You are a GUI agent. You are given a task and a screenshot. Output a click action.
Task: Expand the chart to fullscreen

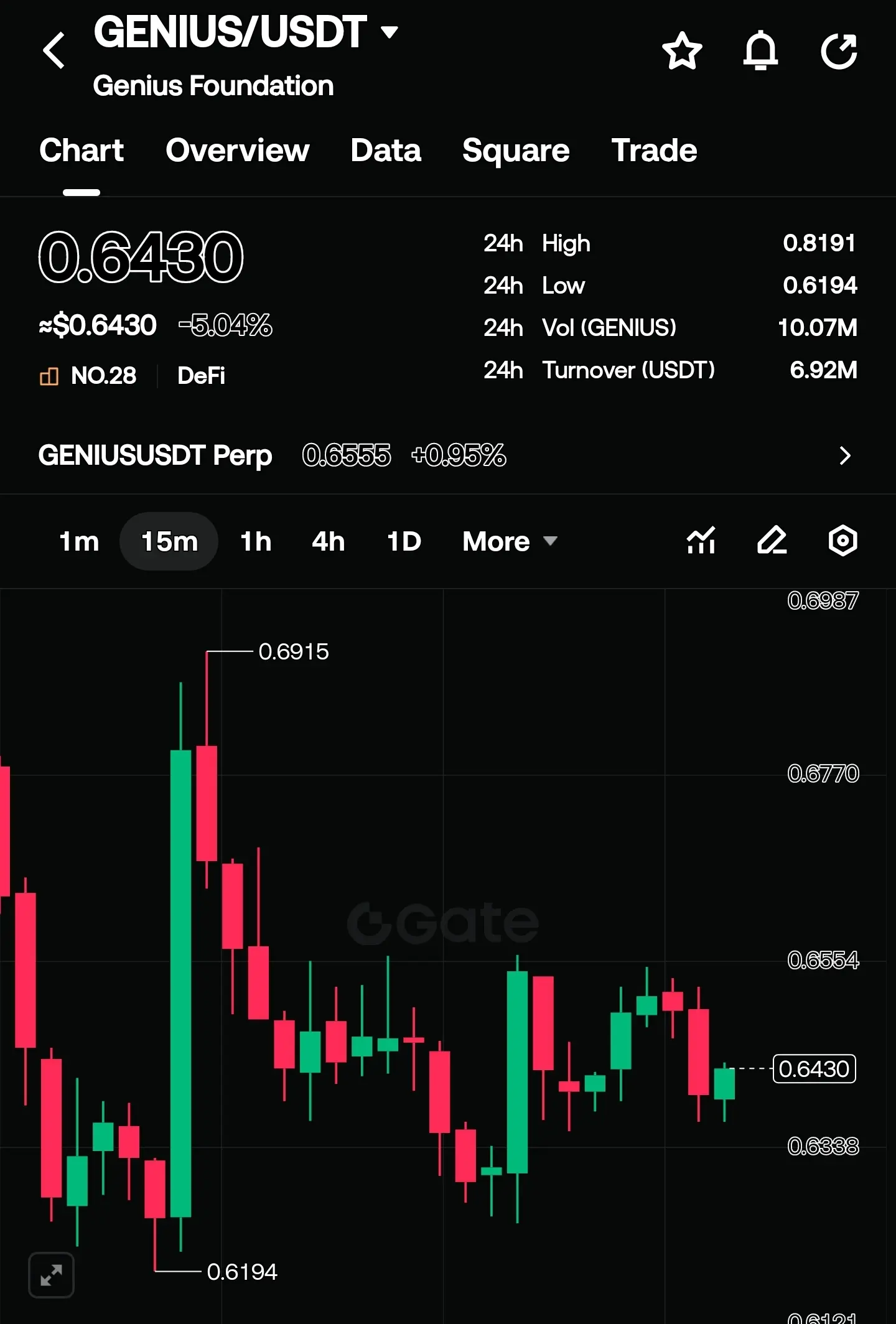point(52,1275)
